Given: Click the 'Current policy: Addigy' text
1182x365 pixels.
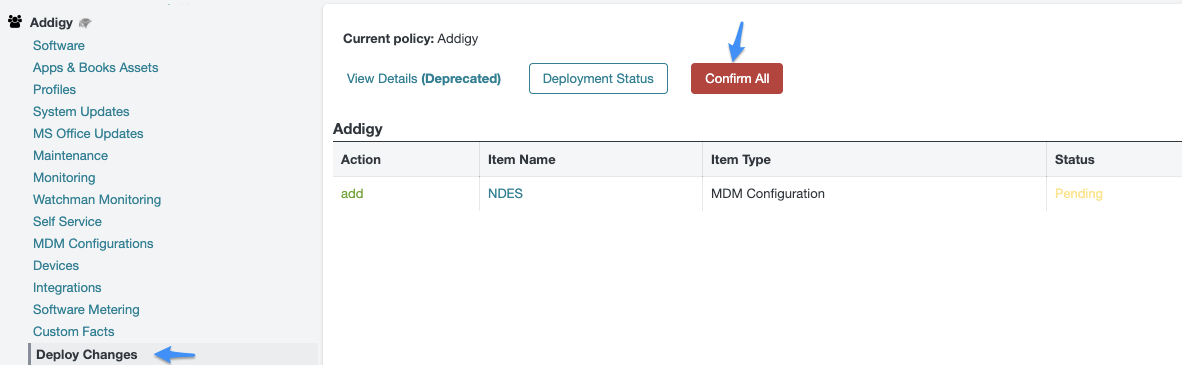Looking at the screenshot, I should click(411, 38).
